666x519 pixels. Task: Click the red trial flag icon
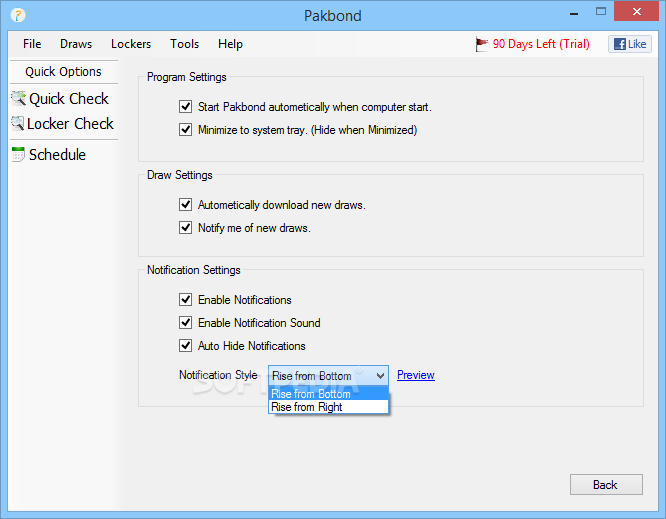coord(482,44)
